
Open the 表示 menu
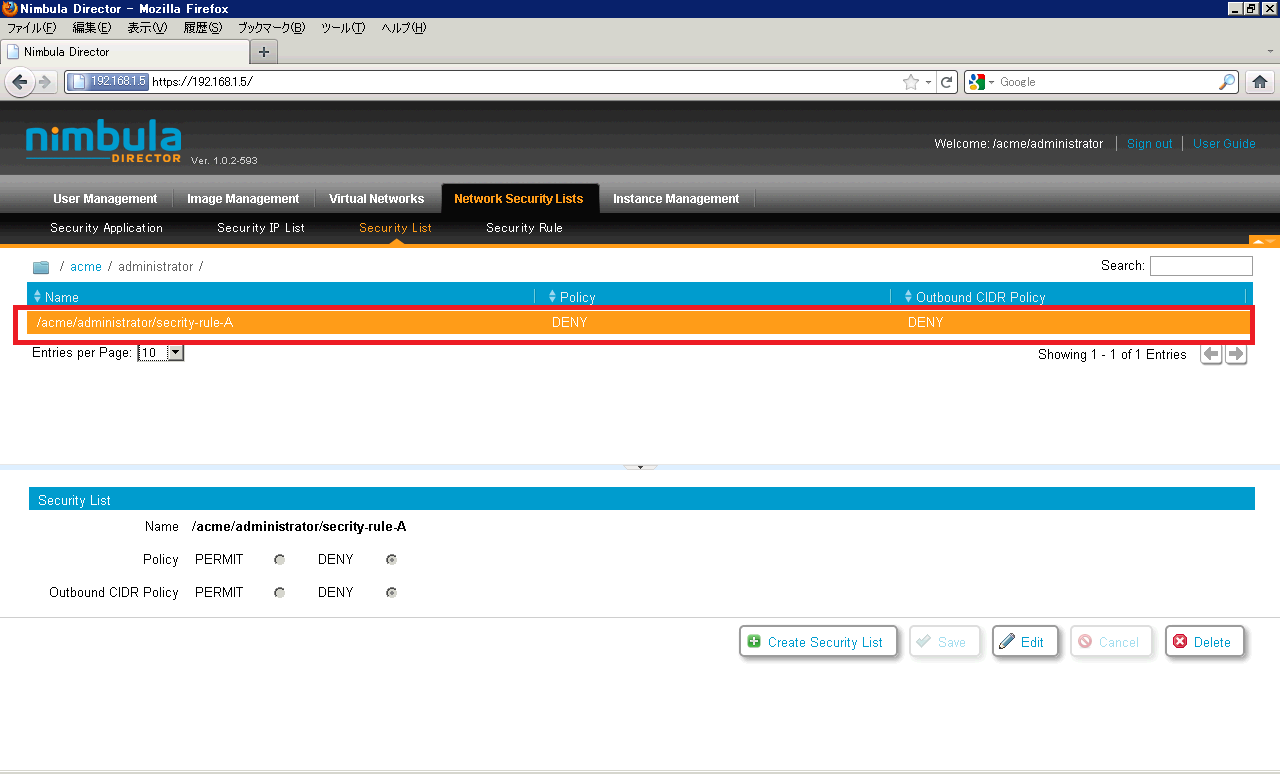click(x=147, y=28)
